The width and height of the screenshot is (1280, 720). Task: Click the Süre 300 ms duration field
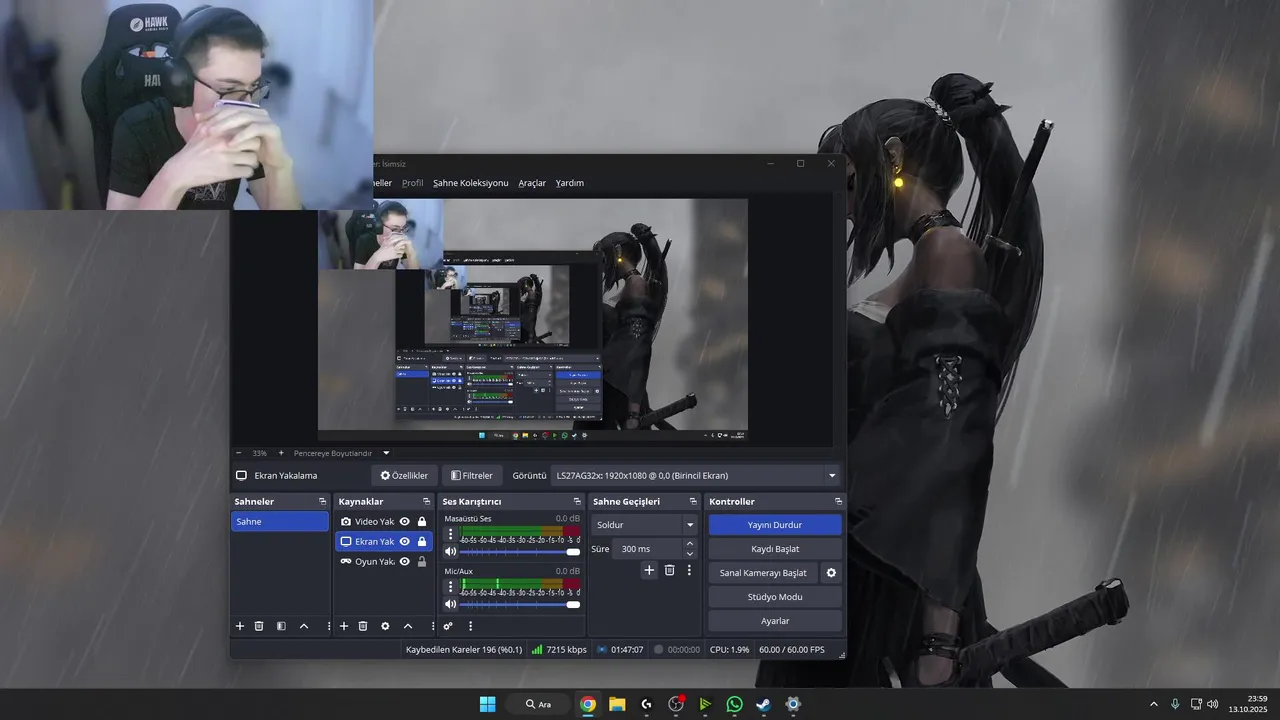click(647, 549)
